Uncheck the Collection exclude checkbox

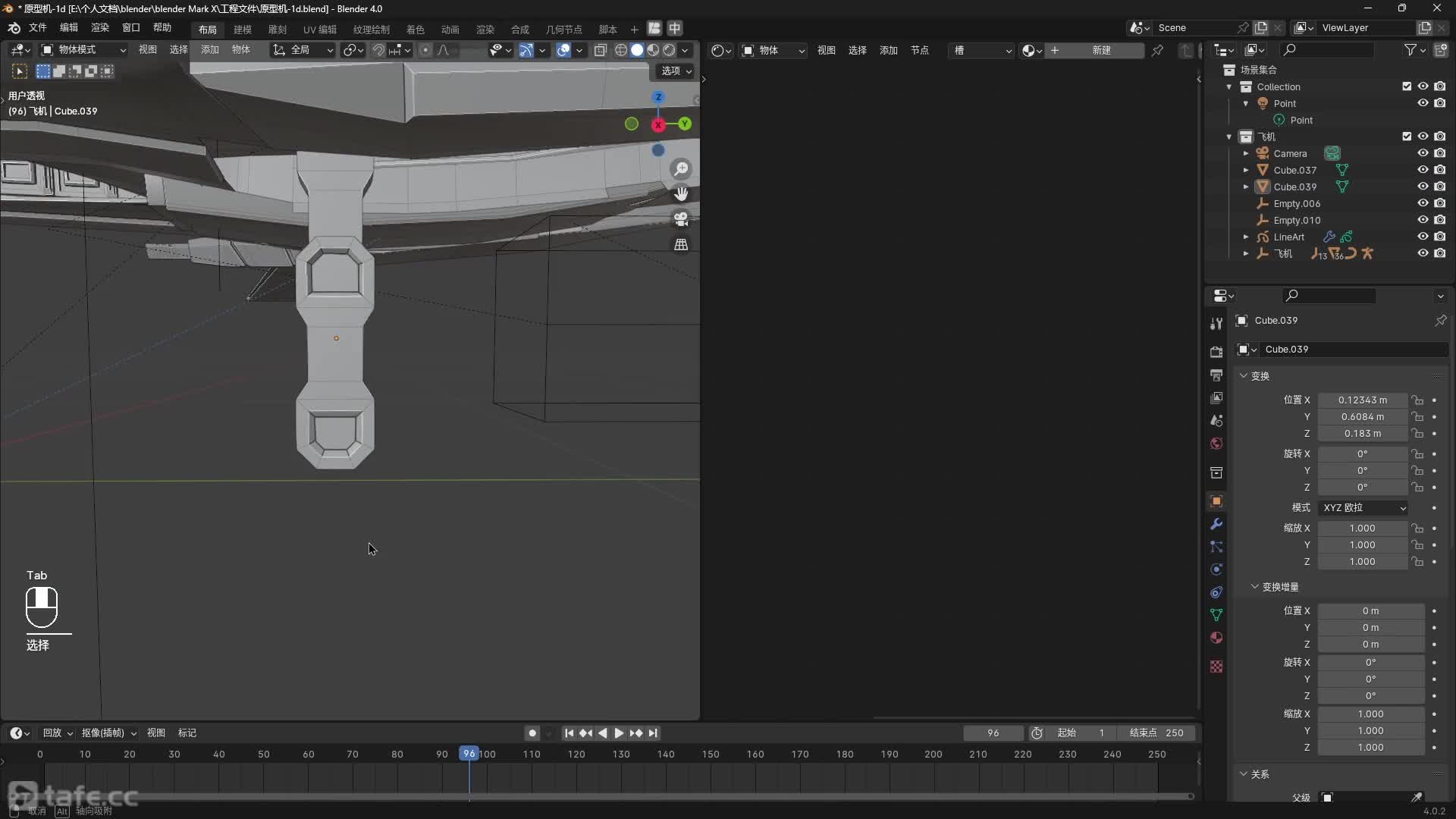(x=1407, y=86)
